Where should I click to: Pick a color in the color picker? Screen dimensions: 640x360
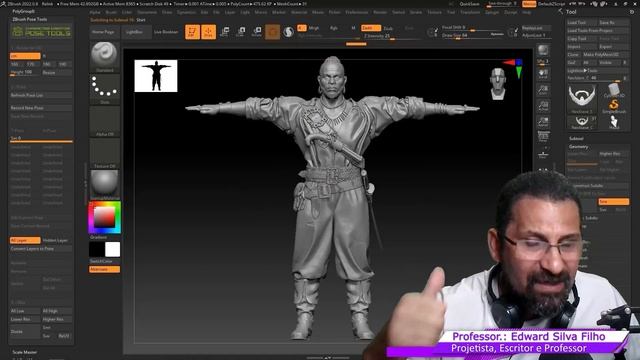pos(104,218)
